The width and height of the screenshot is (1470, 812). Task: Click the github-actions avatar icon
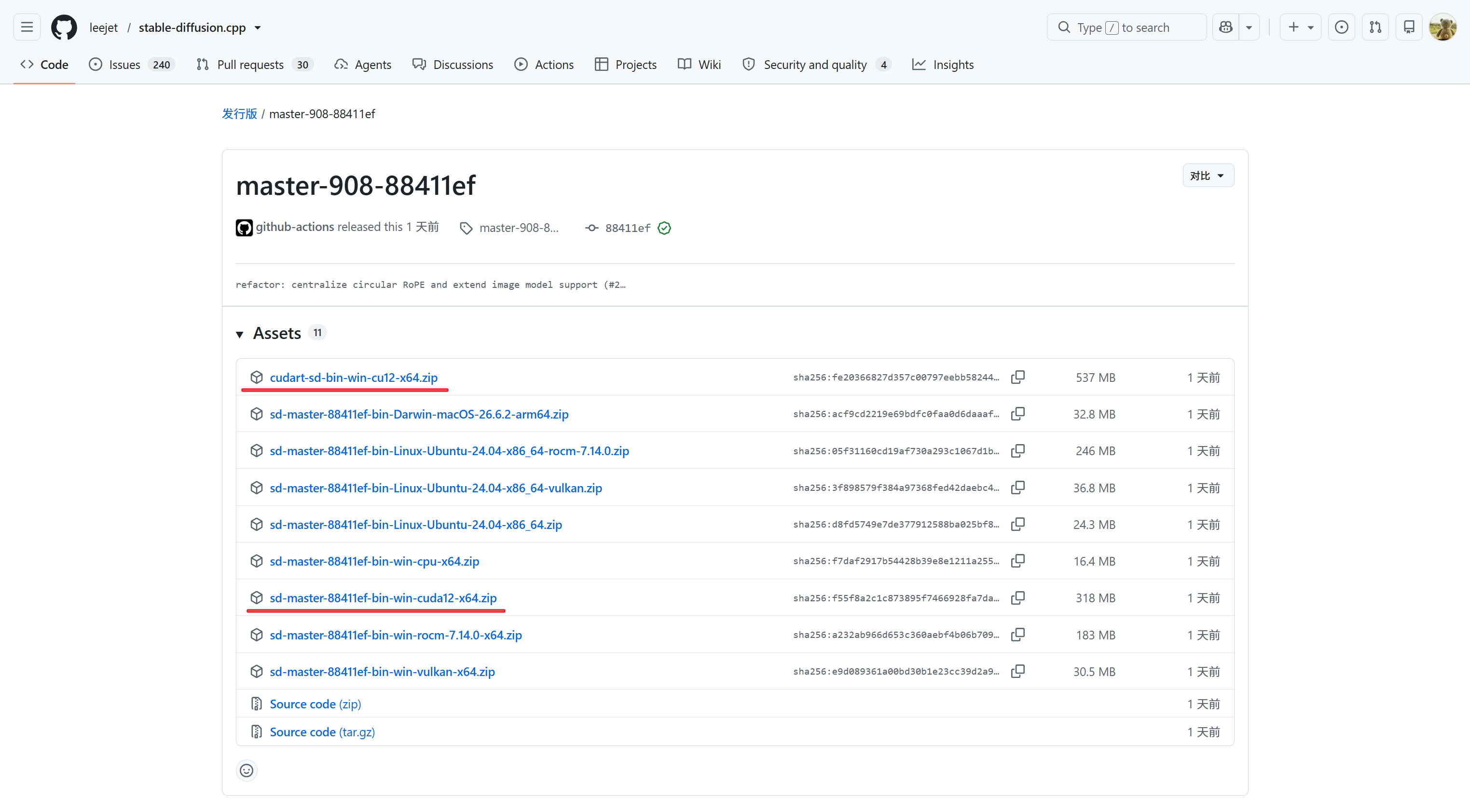[244, 228]
